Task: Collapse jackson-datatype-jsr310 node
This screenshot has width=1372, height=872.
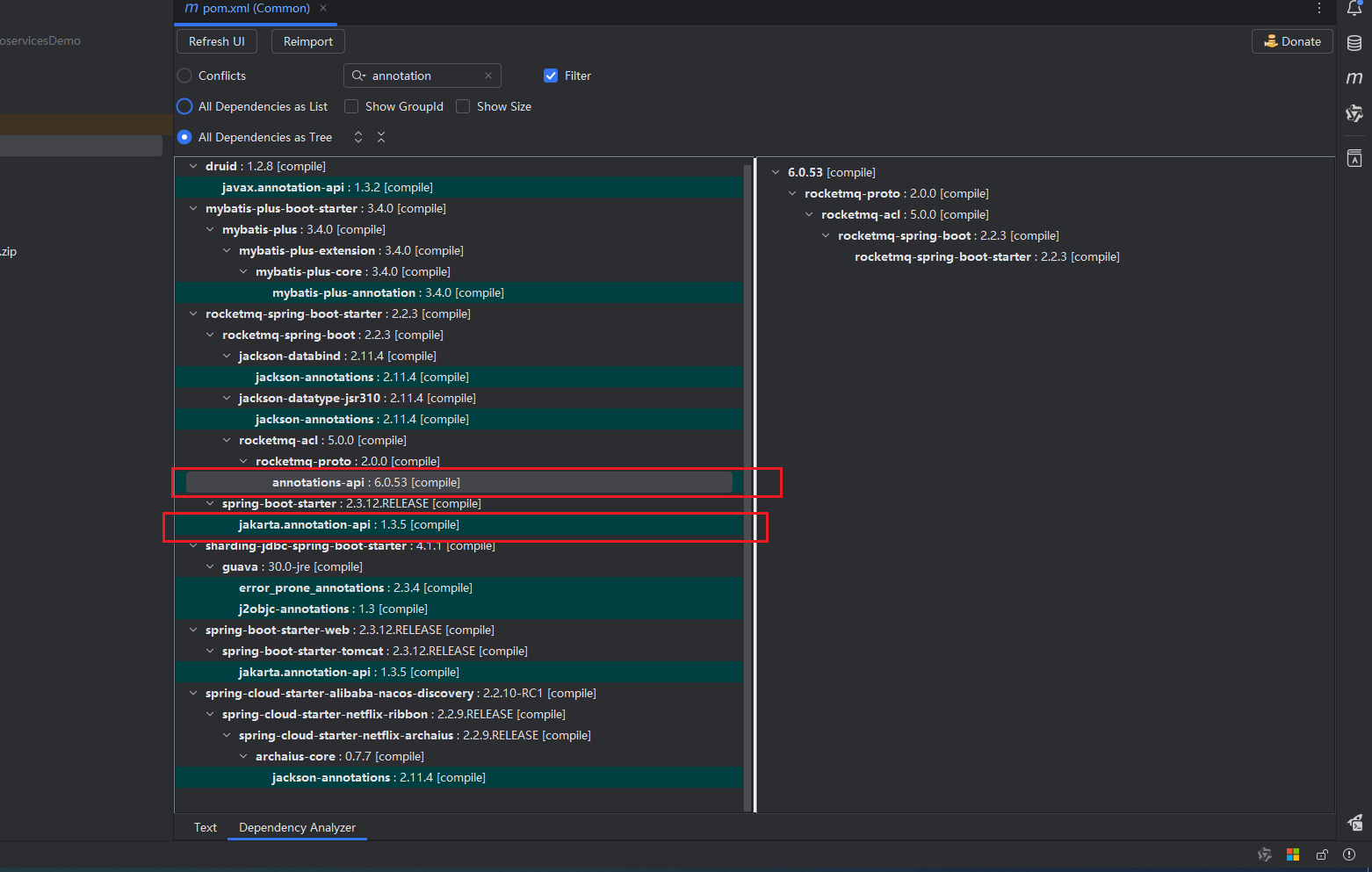Action: 227,398
